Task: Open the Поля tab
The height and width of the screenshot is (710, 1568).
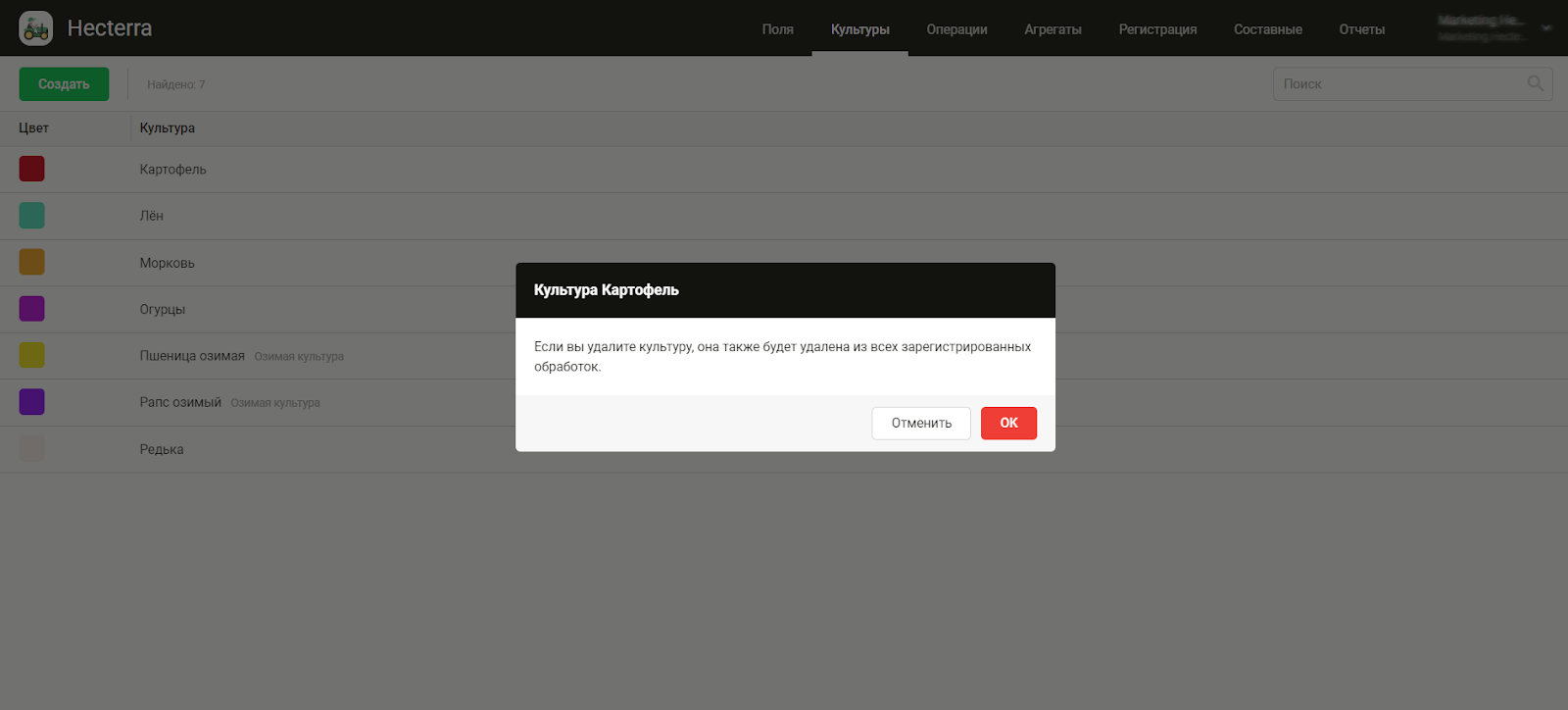Action: (777, 29)
